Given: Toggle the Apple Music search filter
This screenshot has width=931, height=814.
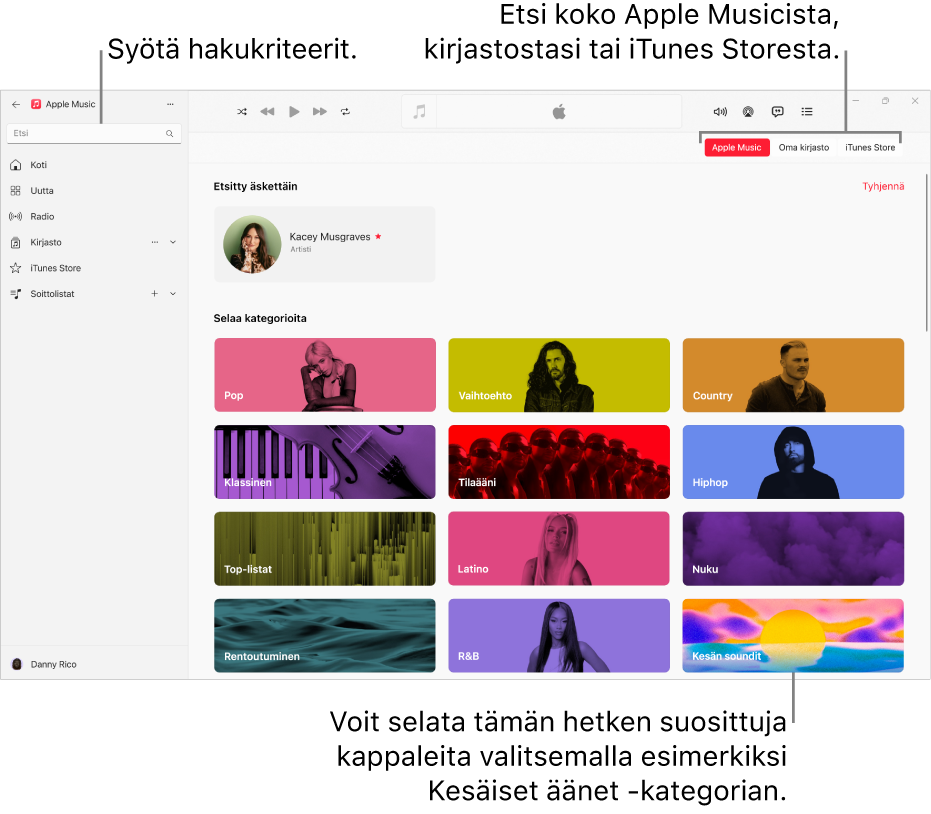Looking at the screenshot, I should pyautogui.click(x=736, y=146).
